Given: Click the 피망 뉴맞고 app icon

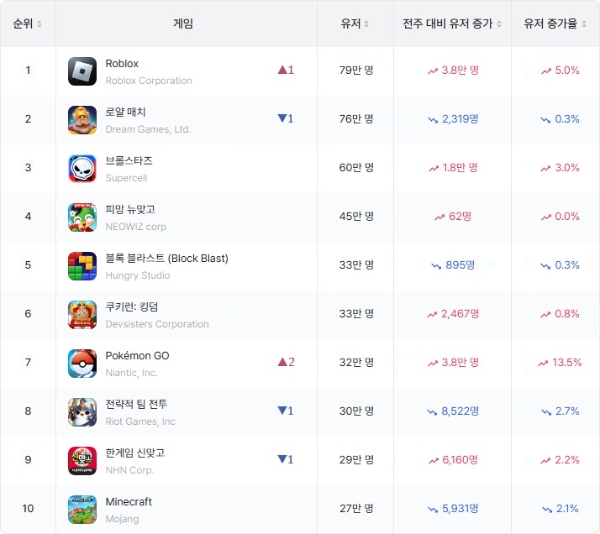Looking at the screenshot, I should click(x=82, y=217).
